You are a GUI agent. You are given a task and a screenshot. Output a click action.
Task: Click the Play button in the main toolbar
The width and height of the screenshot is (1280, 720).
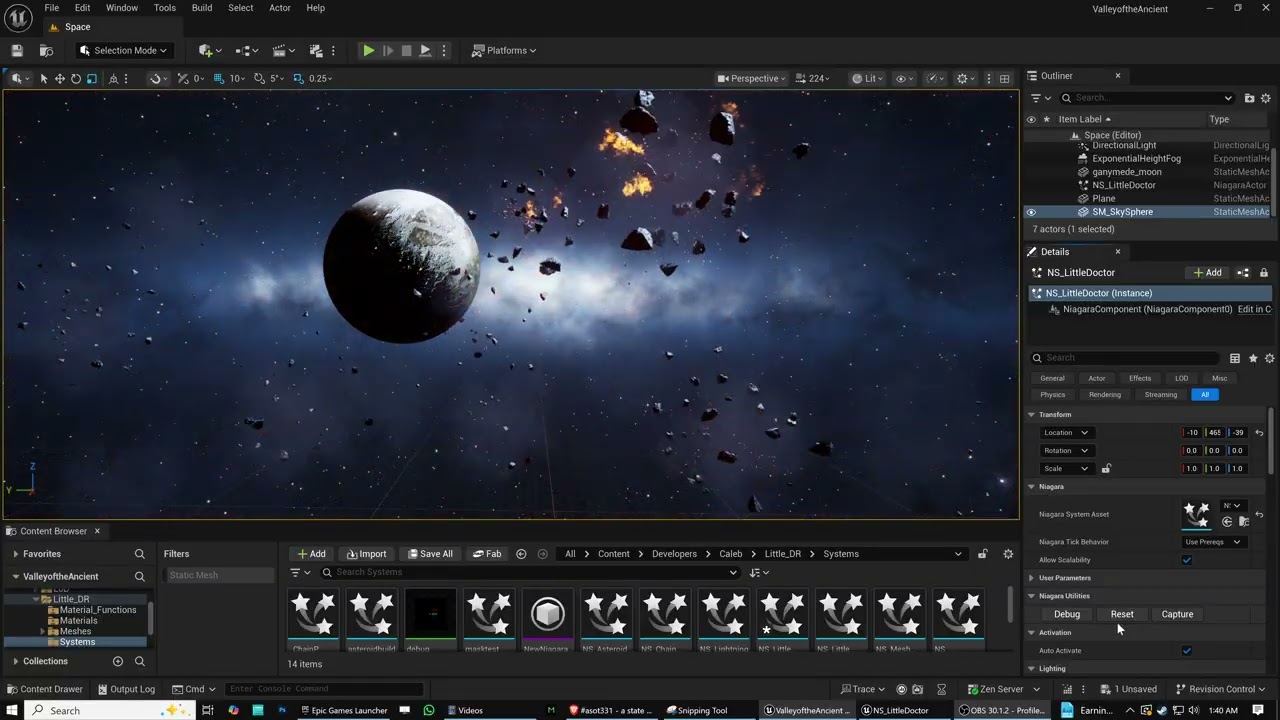[368, 50]
